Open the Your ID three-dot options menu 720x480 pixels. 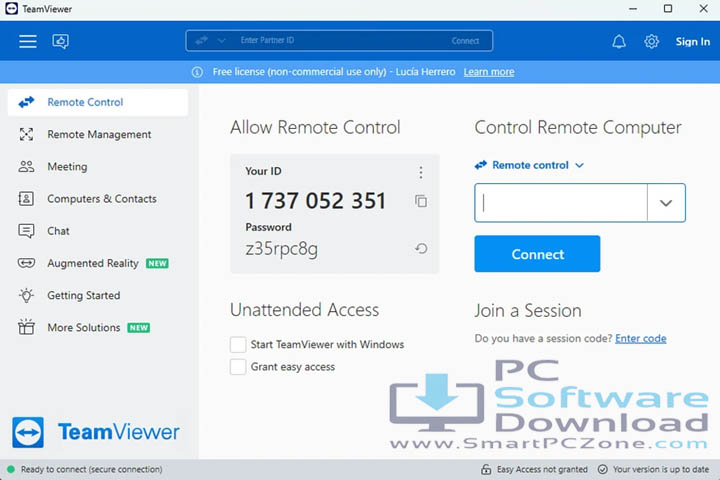pyautogui.click(x=421, y=172)
